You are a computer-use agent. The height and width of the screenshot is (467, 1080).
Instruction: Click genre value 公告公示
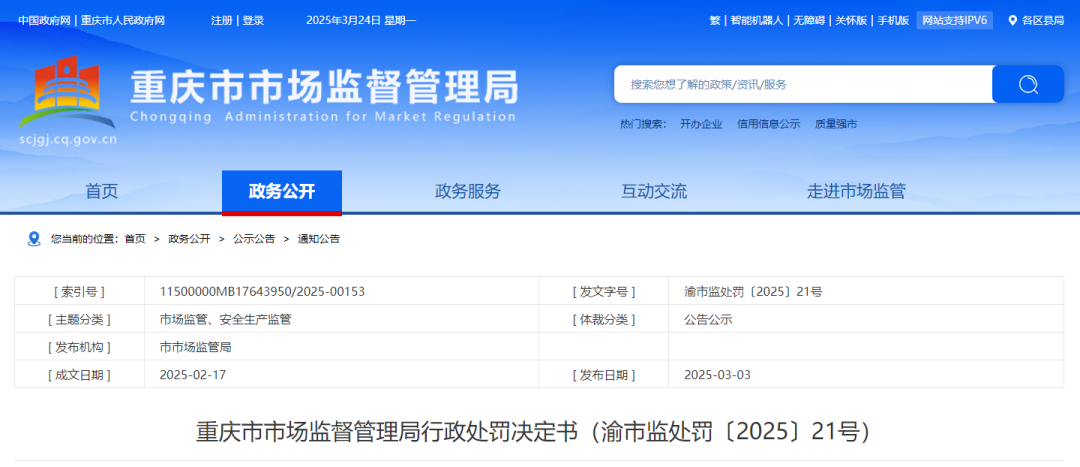click(x=708, y=320)
